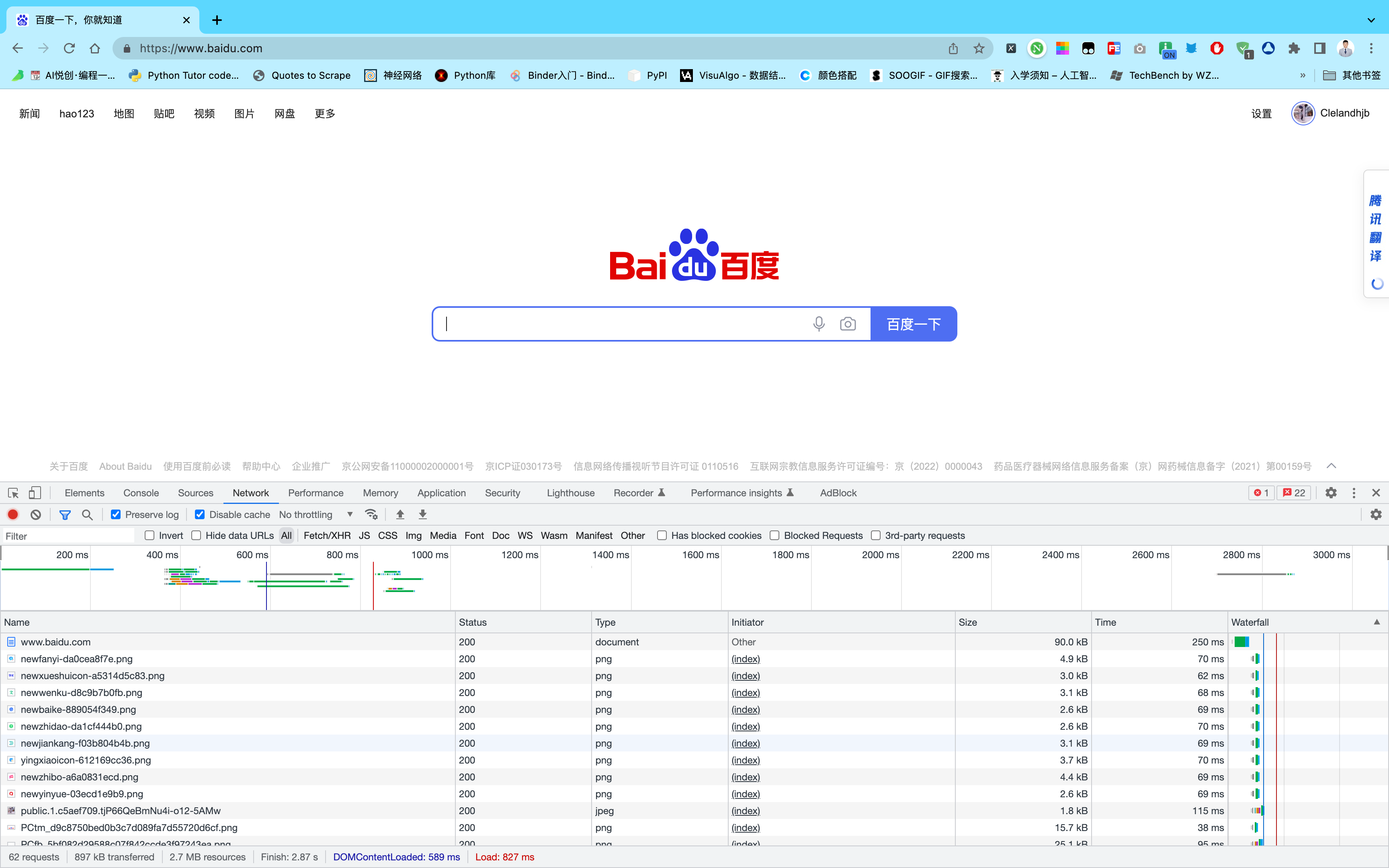This screenshot has height=868, width=1389.
Task: Click the network overview timeline
Action: tap(694, 579)
